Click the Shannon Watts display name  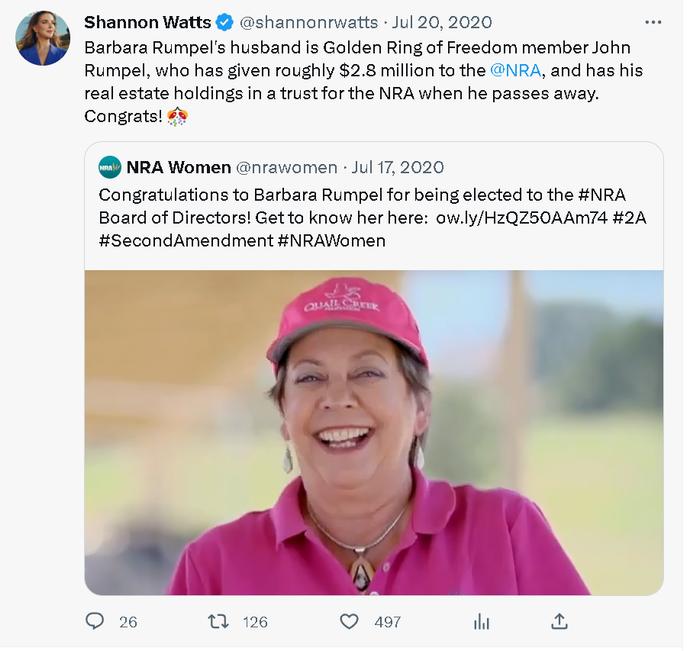148,22
